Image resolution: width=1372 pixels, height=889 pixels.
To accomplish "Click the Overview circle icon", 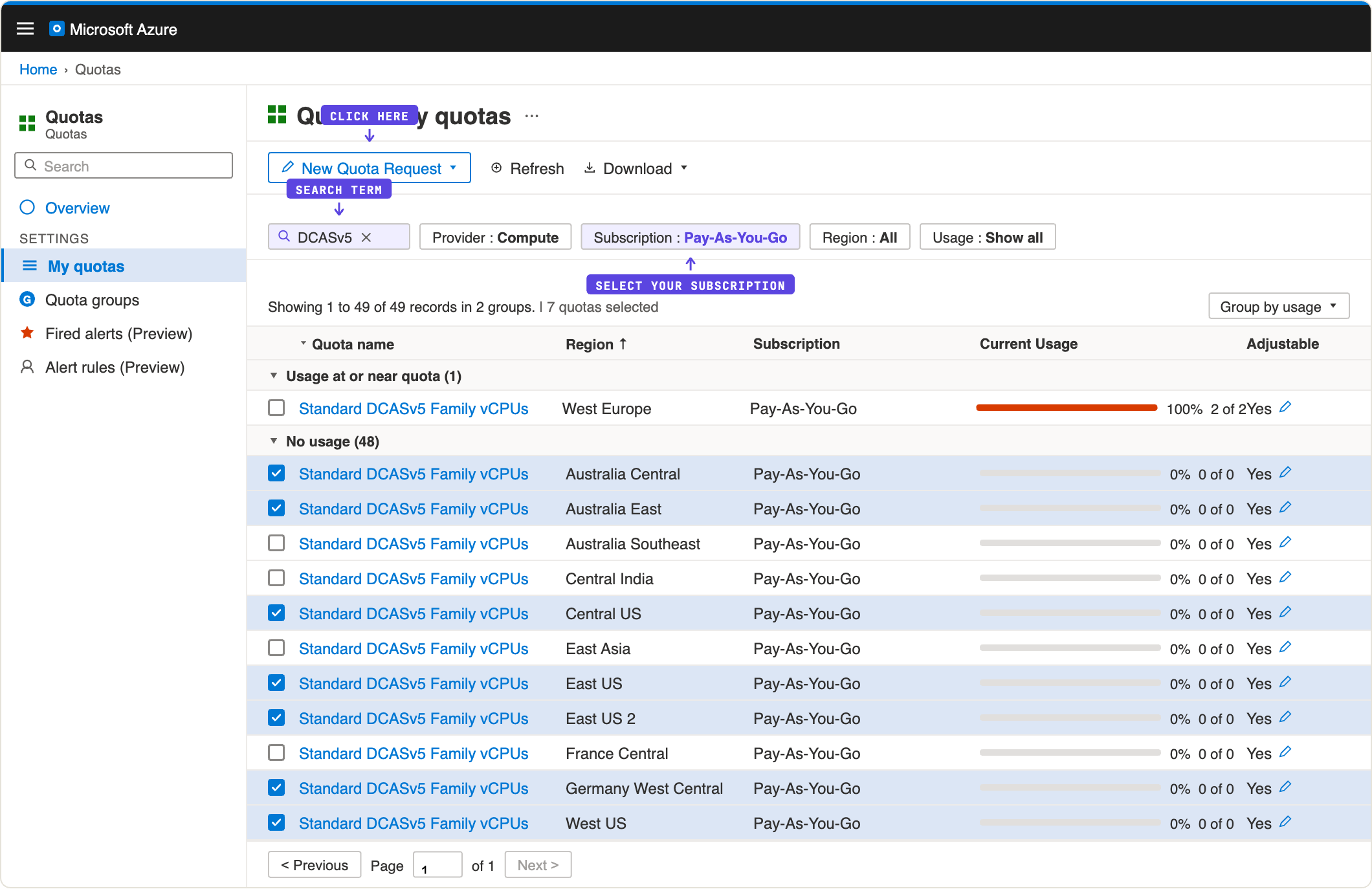I will [x=27, y=208].
